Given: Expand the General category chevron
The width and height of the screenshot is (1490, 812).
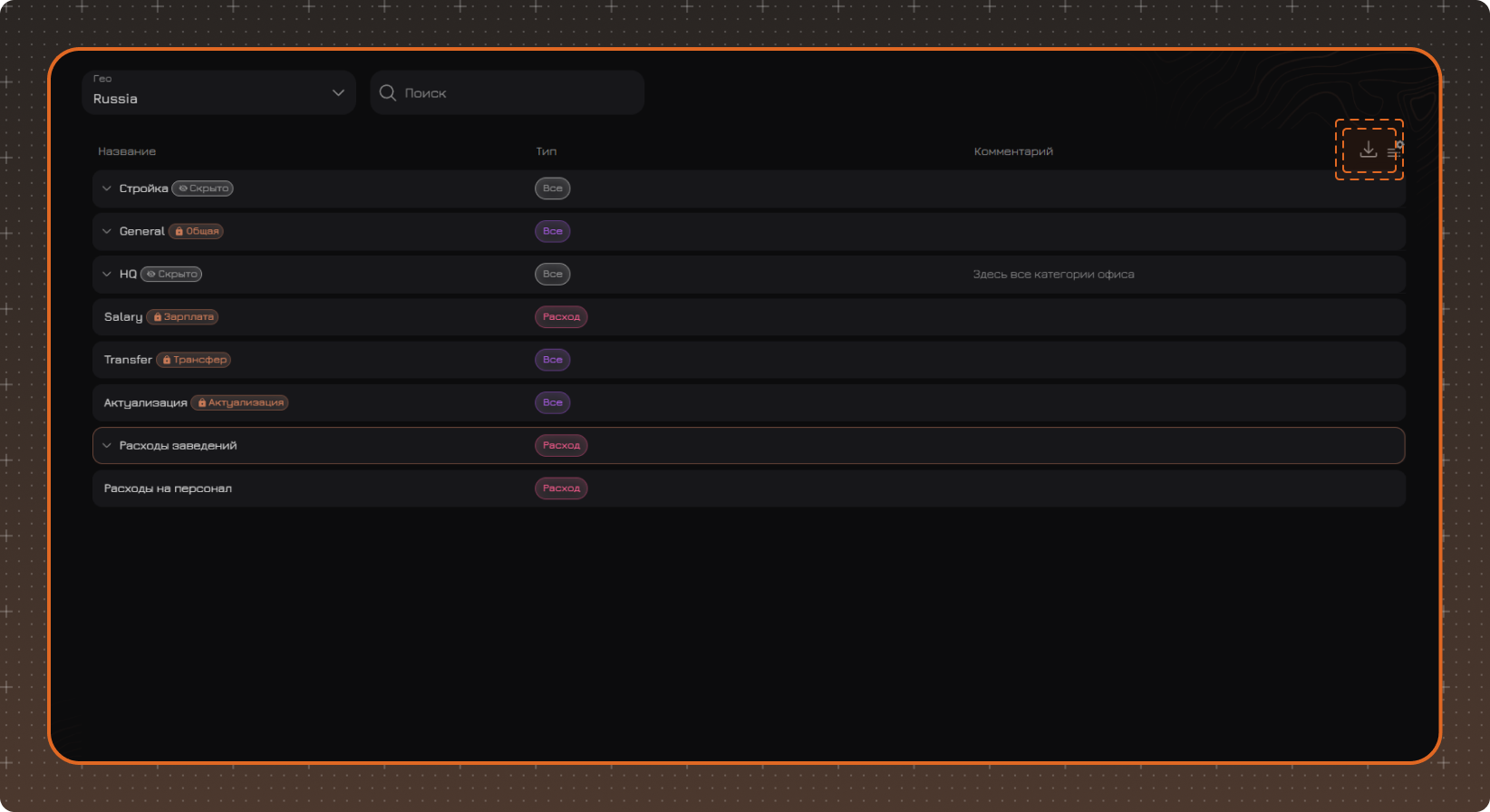Looking at the screenshot, I should point(107,231).
